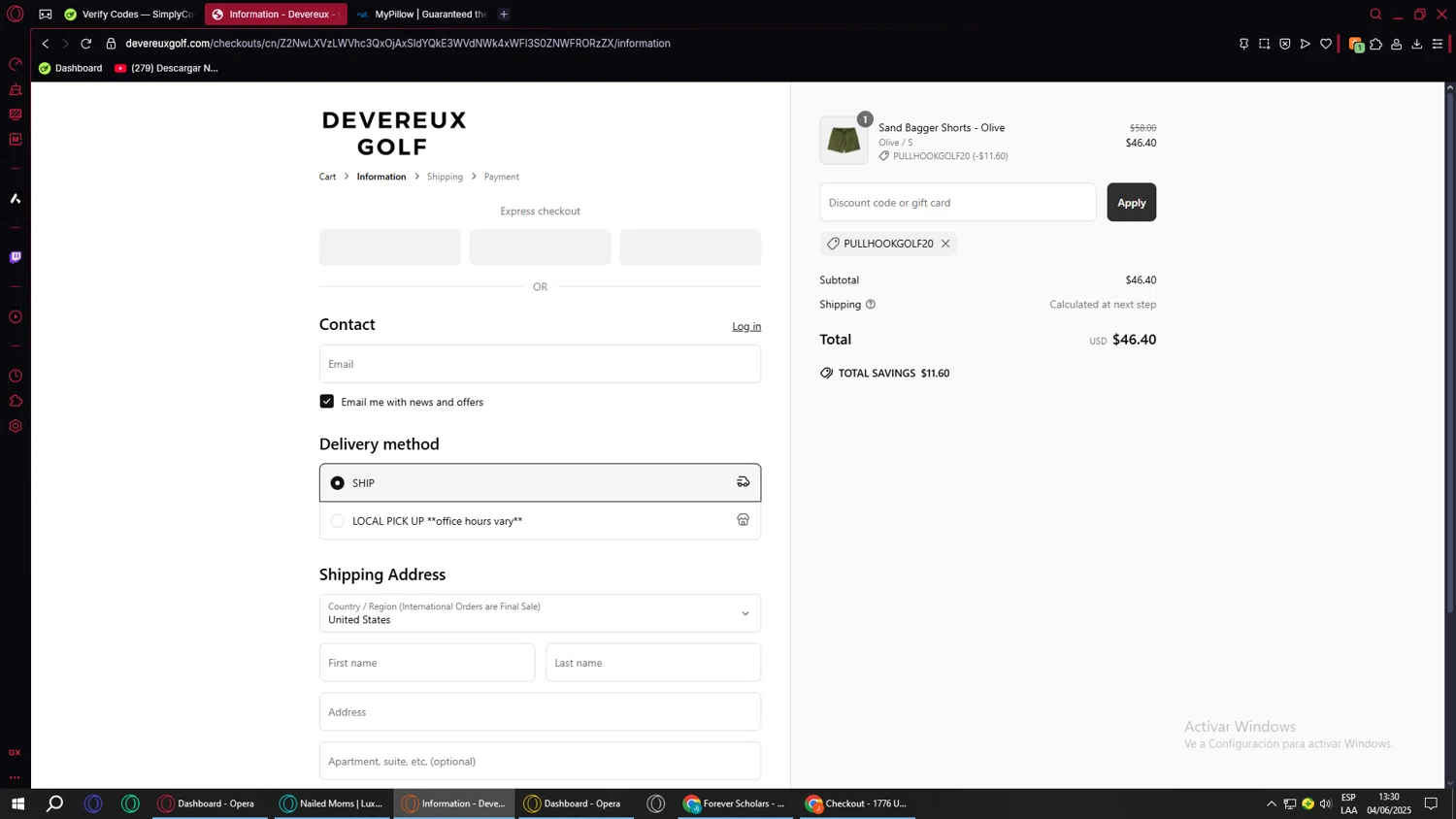Go back to Cart breadcrumb
Image resolution: width=1456 pixels, height=819 pixels.
(x=327, y=177)
